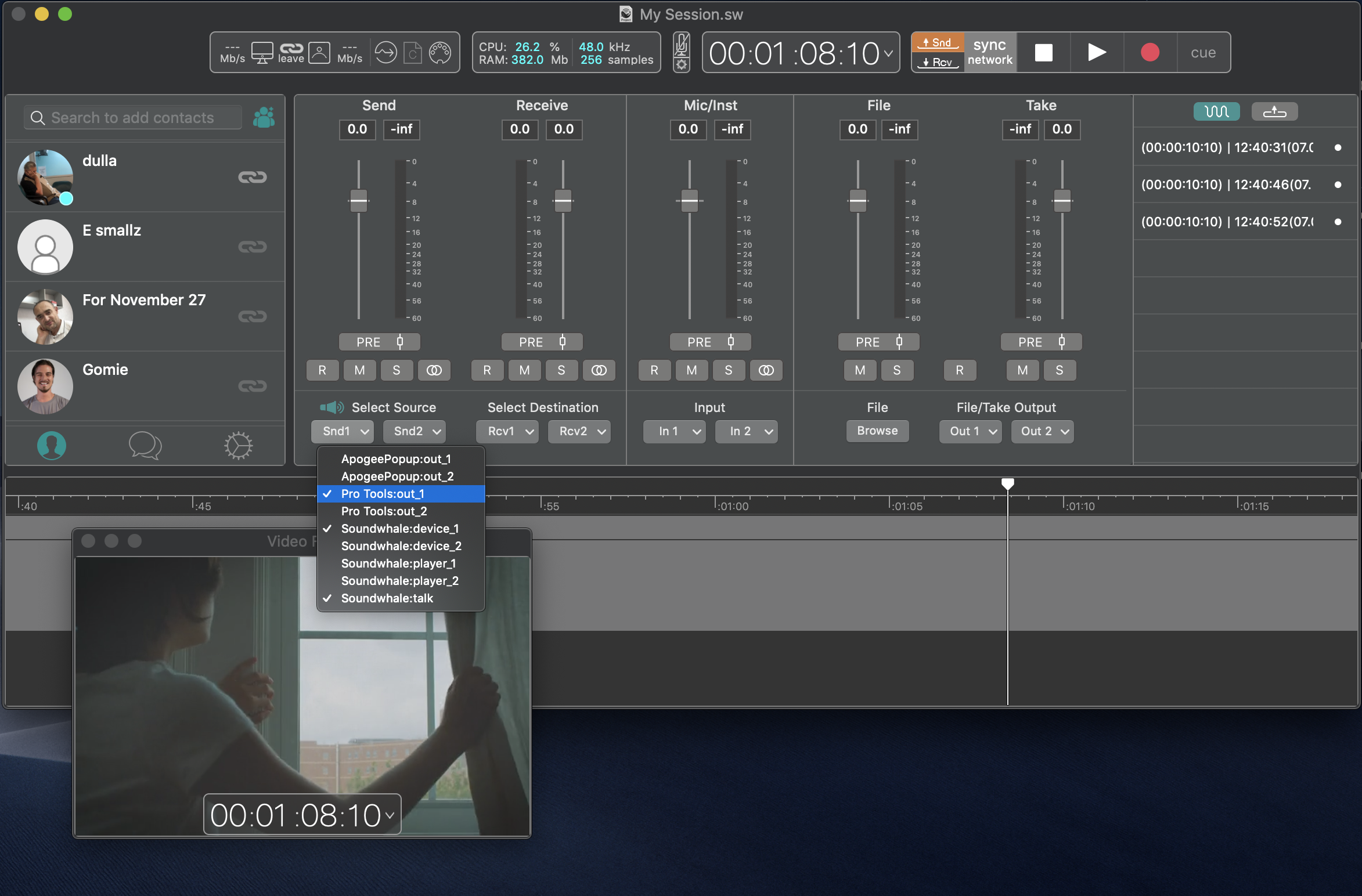Select Soundwhale:player_1 from the menu
Screen dimensions: 1362x896
coord(398,563)
